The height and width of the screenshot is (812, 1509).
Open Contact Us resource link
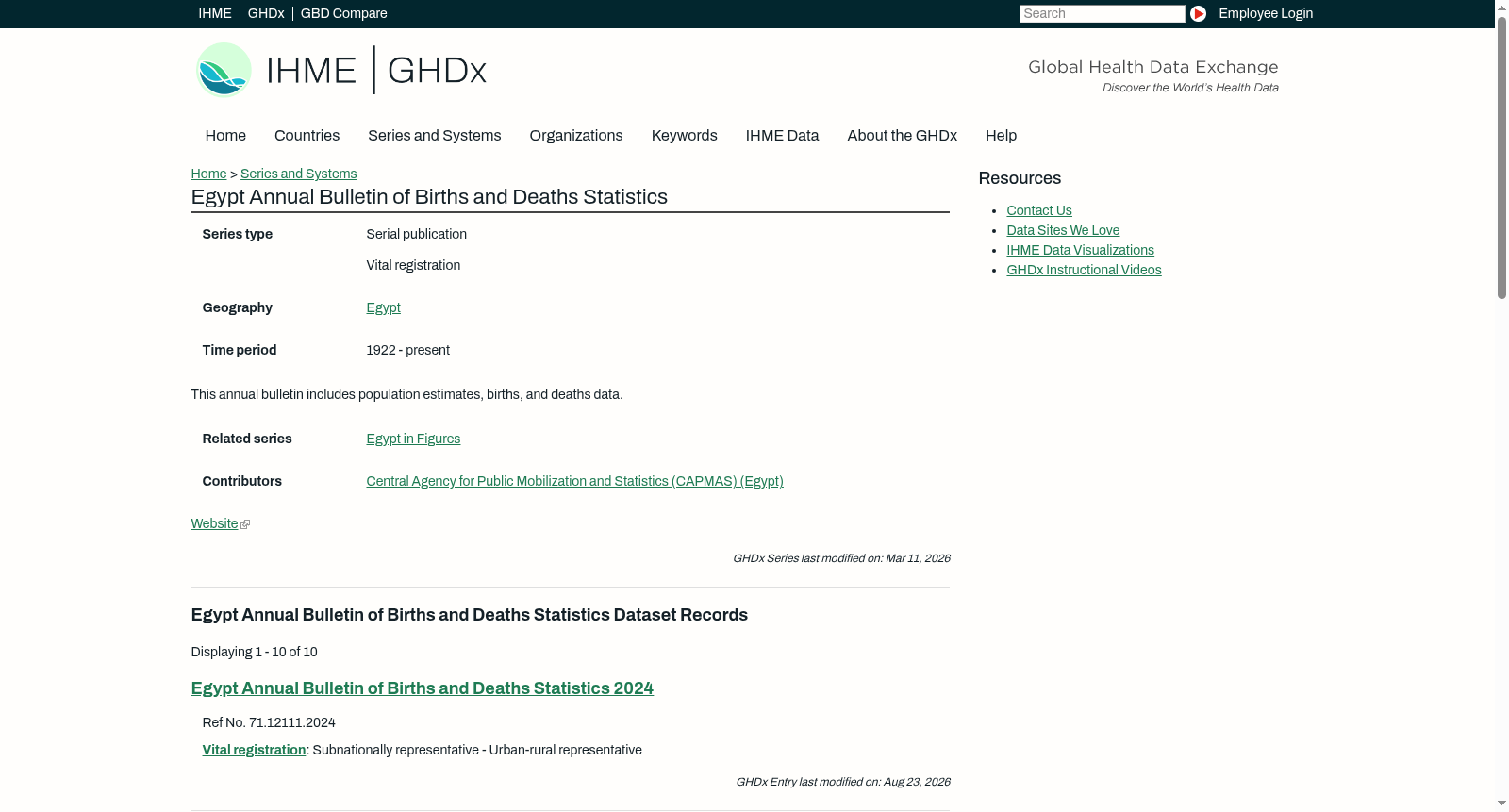tap(1039, 210)
